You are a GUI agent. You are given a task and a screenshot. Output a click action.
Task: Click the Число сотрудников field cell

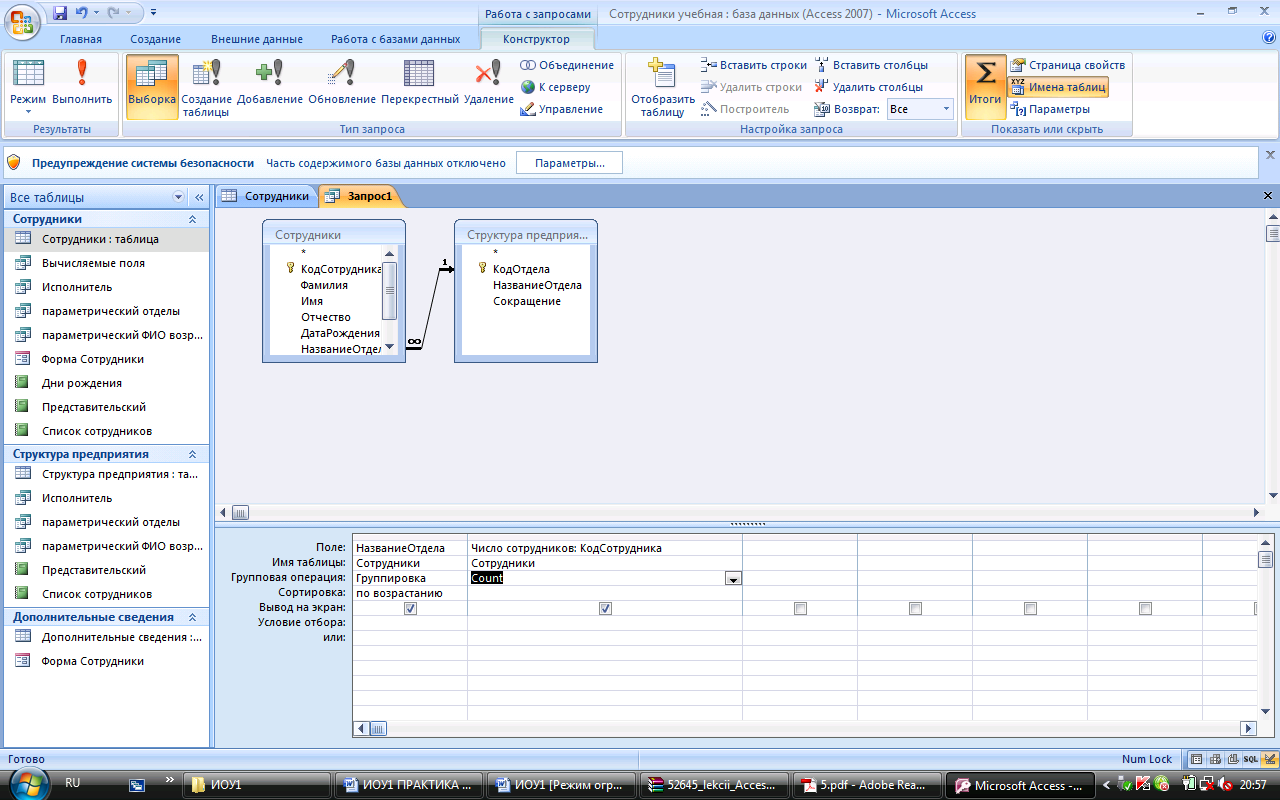tap(605, 548)
